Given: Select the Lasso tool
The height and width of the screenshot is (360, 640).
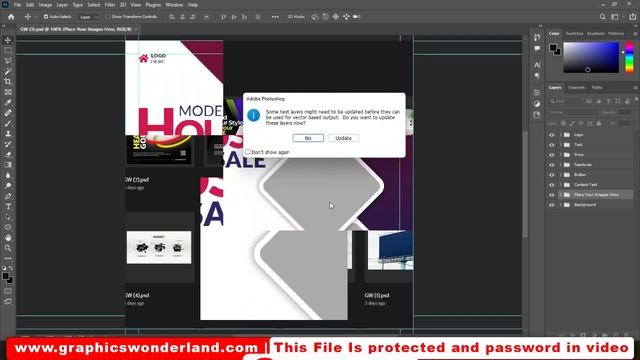Looking at the screenshot, I should tap(8, 61).
